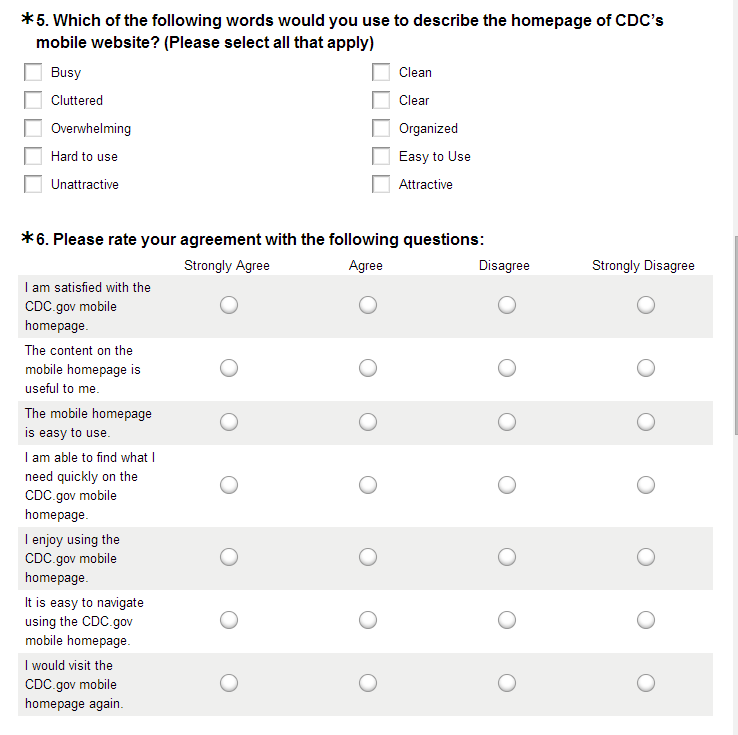Select Strongly Disagree for satisfied with homepage

646,306
